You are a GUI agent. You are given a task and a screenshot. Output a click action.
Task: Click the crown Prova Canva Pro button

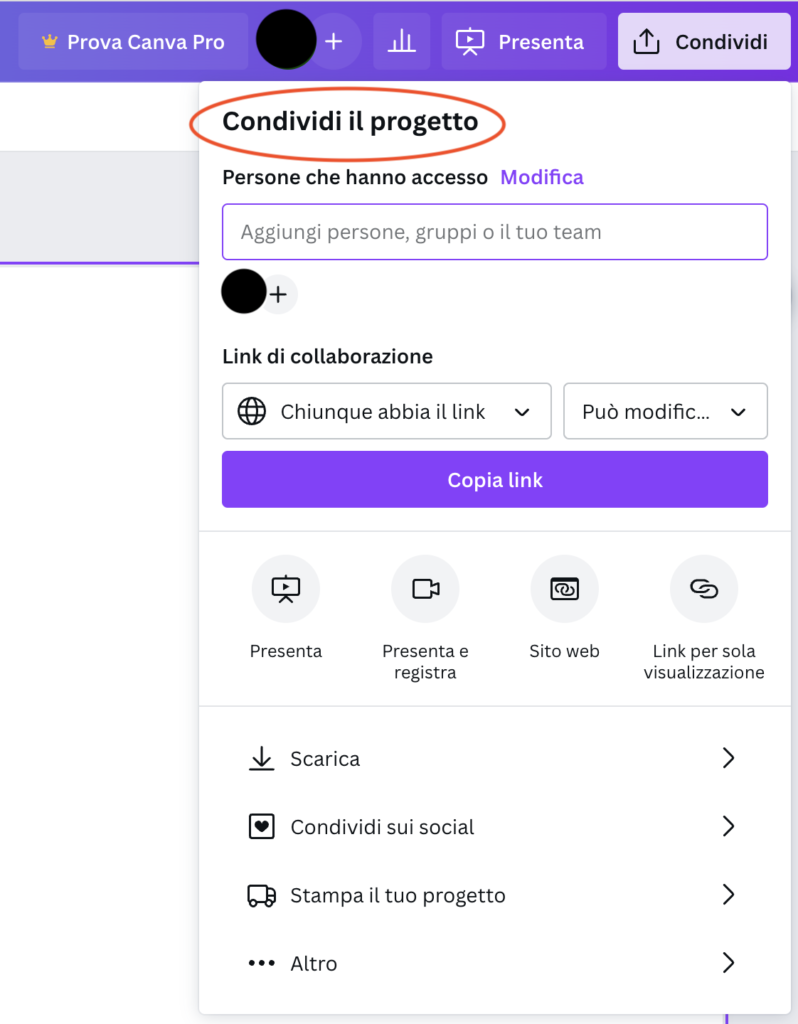point(133,42)
